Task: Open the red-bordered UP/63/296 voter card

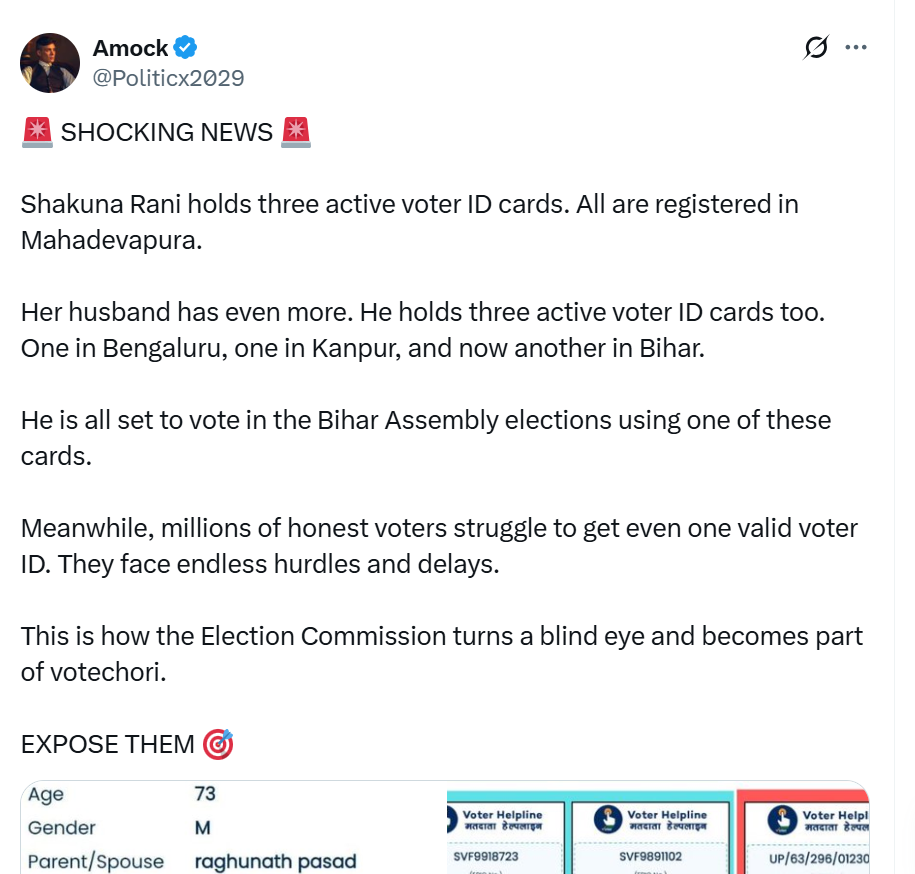Action: tap(803, 840)
